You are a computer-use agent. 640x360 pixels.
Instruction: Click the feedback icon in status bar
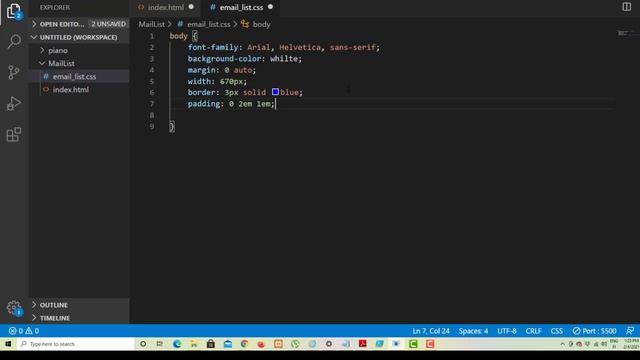click(630, 331)
